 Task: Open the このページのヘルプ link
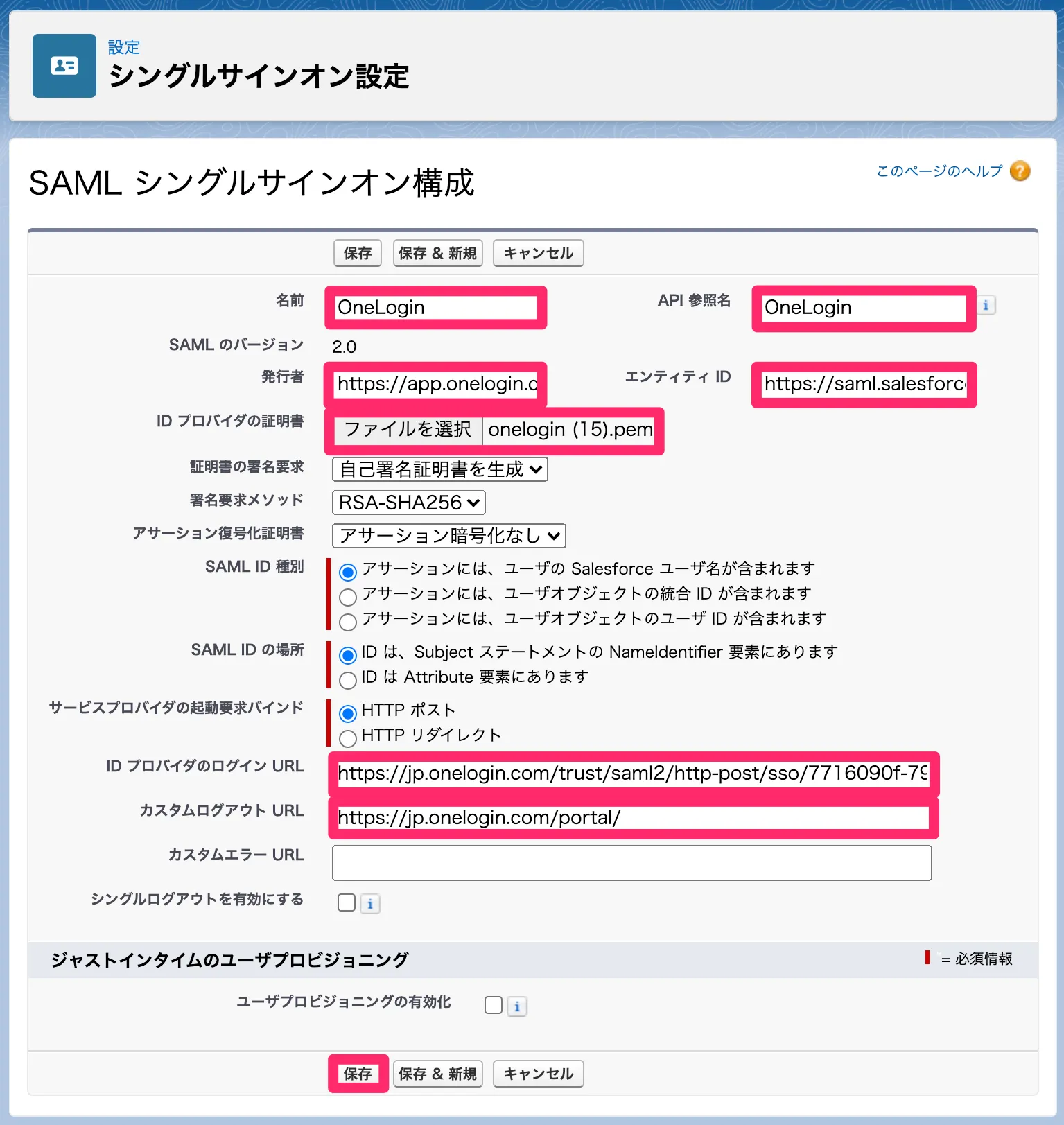939,171
